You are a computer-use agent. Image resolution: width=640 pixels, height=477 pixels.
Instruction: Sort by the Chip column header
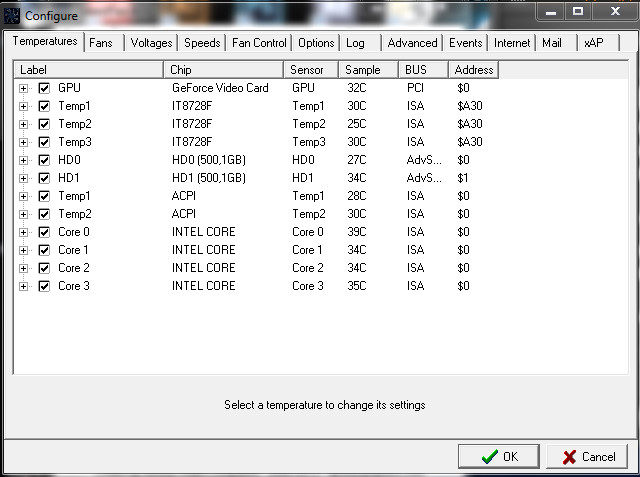(x=223, y=70)
